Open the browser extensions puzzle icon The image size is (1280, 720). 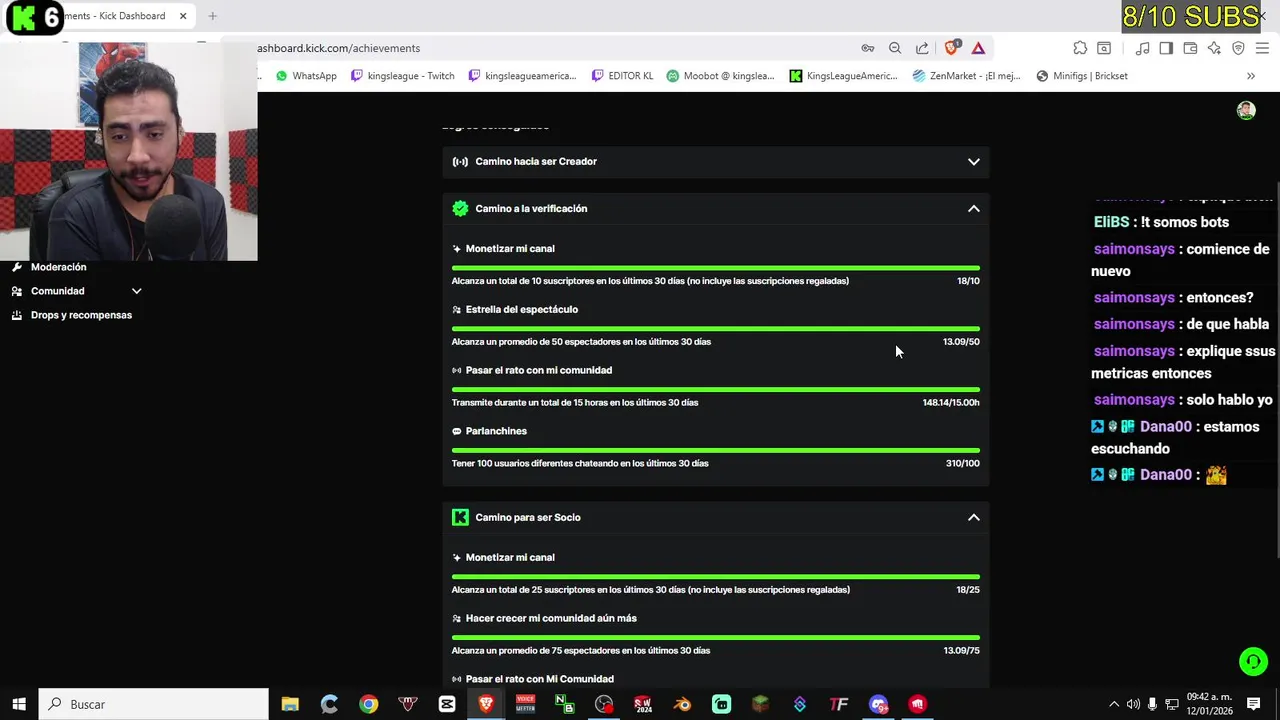tap(1080, 48)
